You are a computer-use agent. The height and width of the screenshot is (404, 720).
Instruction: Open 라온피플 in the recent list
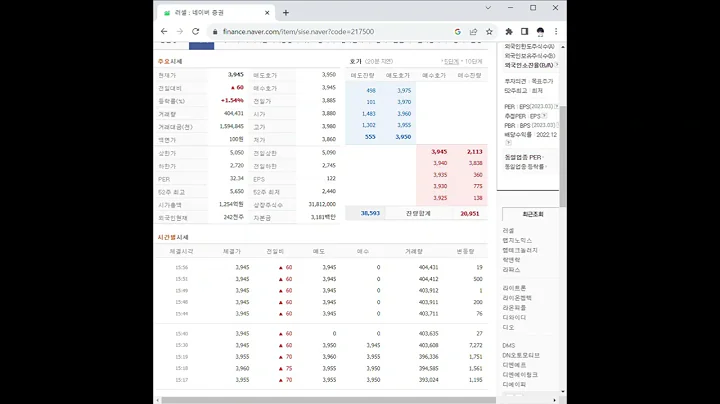click(x=514, y=308)
